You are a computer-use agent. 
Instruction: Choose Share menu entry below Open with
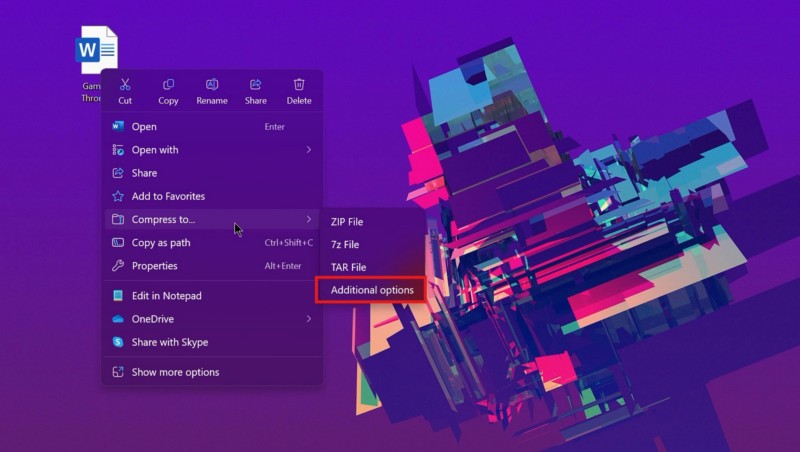coord(212,173)
